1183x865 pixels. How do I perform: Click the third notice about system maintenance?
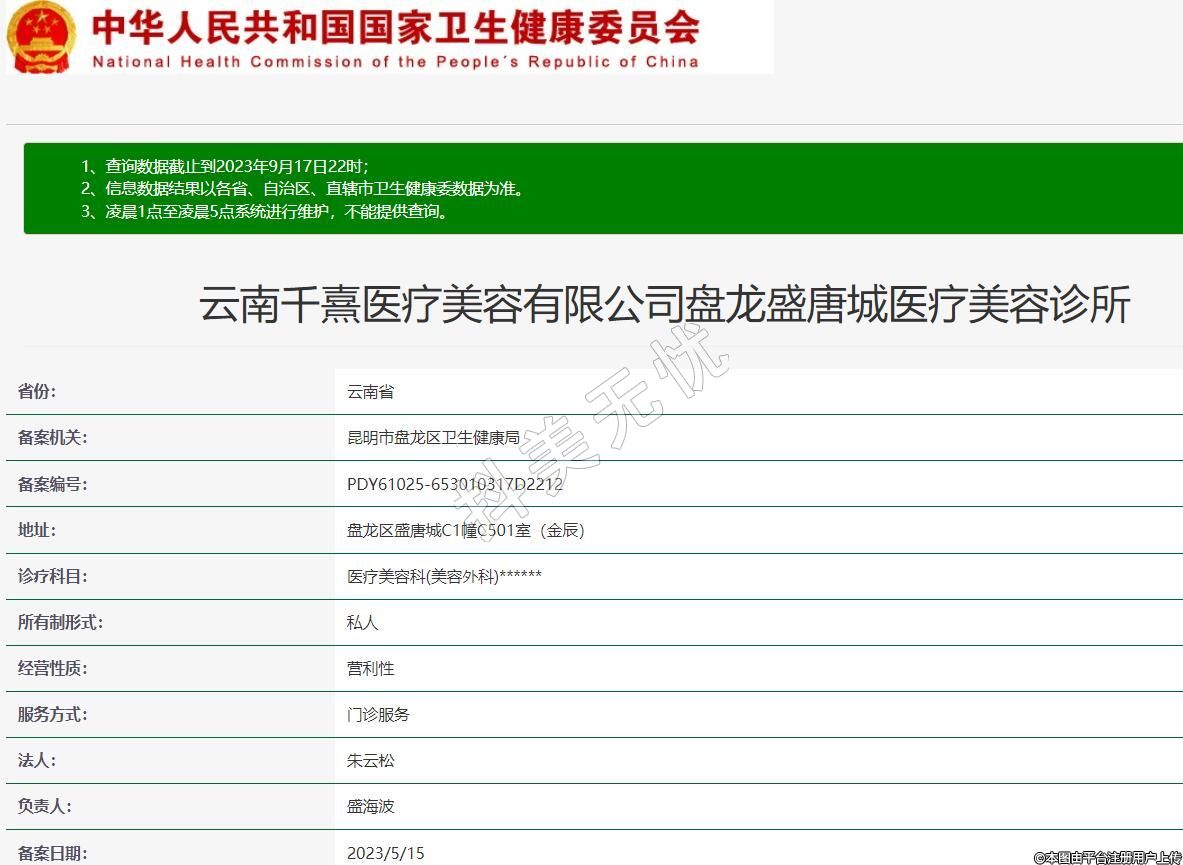tap(265, 211)
